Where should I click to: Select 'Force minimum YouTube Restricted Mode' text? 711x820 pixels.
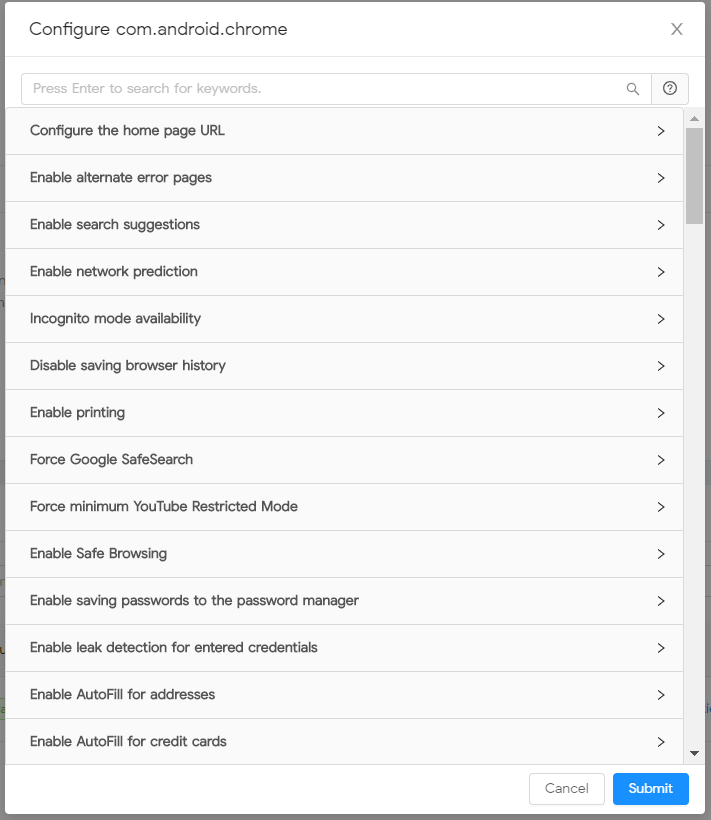click(x=164, y=507)
